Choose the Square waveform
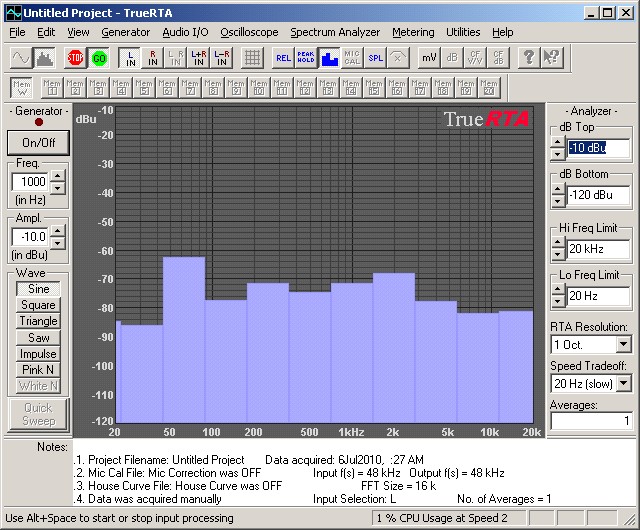 (x=38, y=305)
